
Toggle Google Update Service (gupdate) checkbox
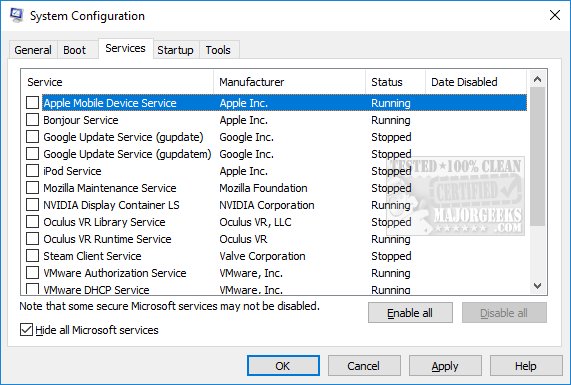[32, 137]
